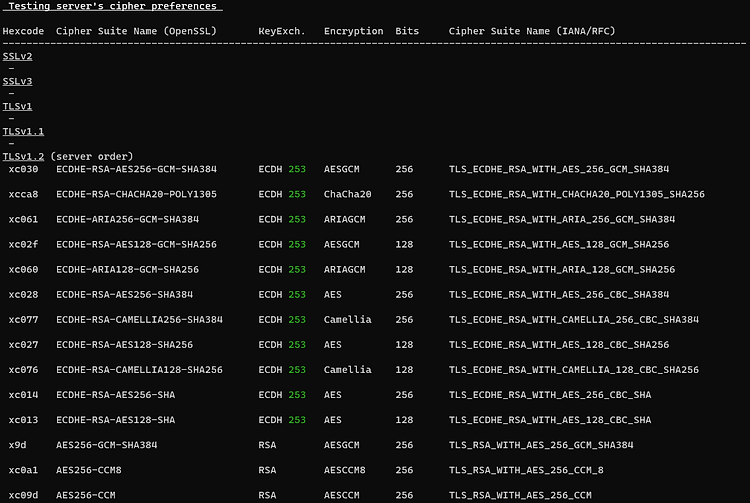Click the "Bits" column header
This screenshot has height=503, width=750.
click(x=407, y=31)
